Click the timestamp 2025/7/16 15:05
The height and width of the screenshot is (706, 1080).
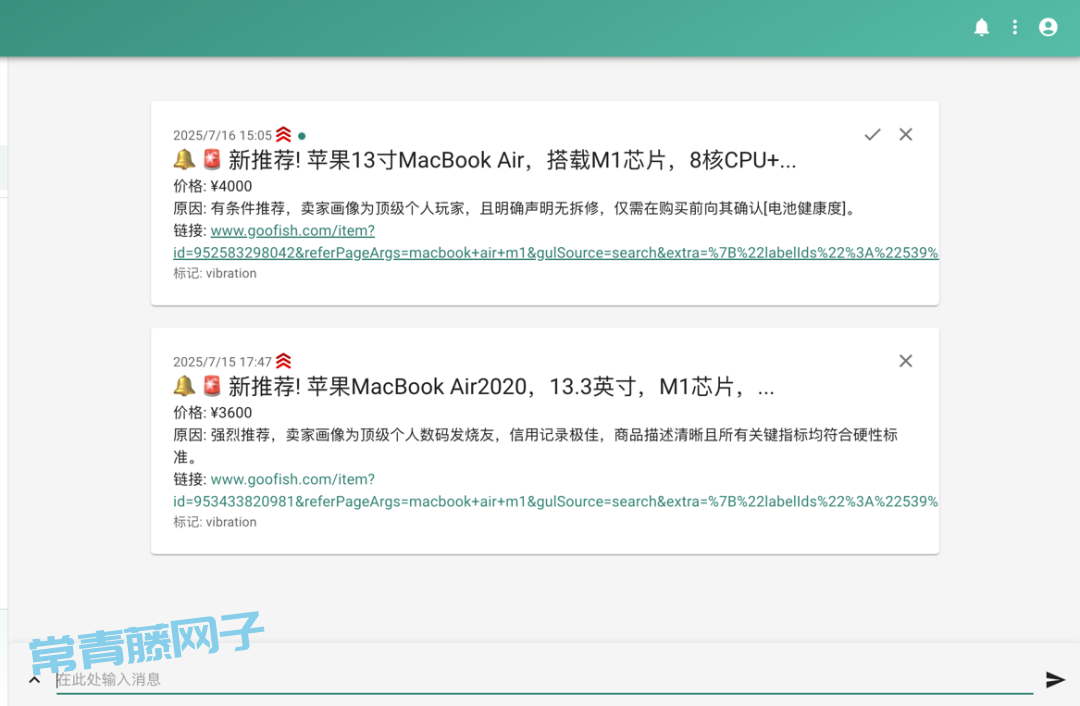(x=222, y=136)
